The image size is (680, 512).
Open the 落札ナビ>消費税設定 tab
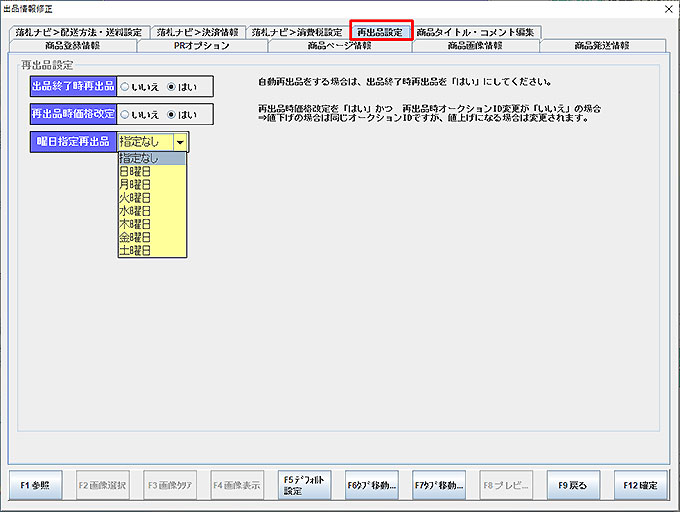point(297,33)
